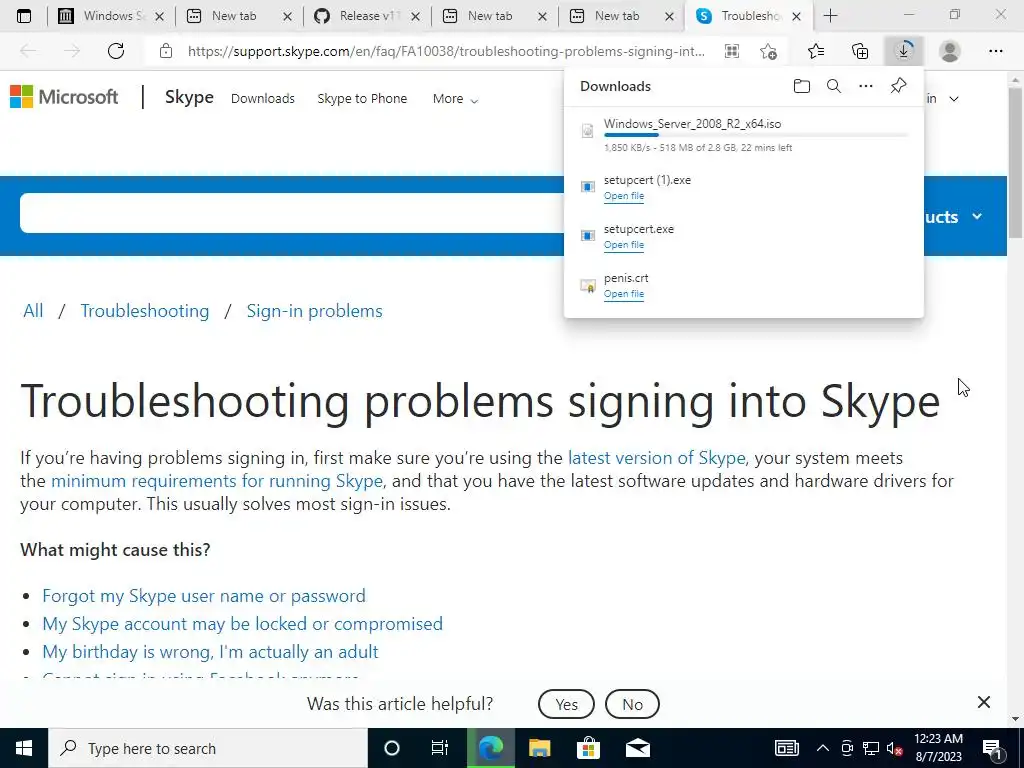Image resolution: width=1024 pixels, height=768 pixels.
Task: Open Cortana circle on taskbar
Action: click(x=392, y=748)
